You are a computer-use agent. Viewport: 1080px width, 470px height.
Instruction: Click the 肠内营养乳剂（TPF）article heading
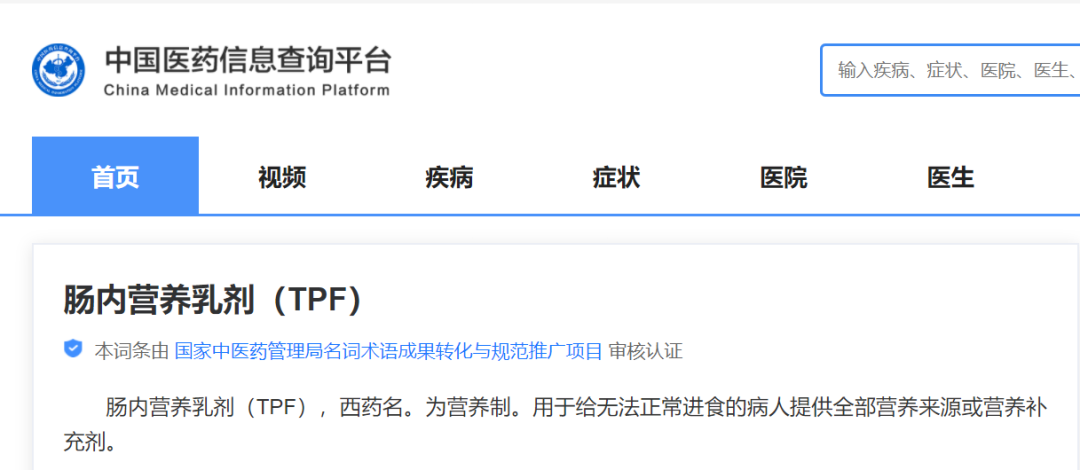[x=212, y=300]
